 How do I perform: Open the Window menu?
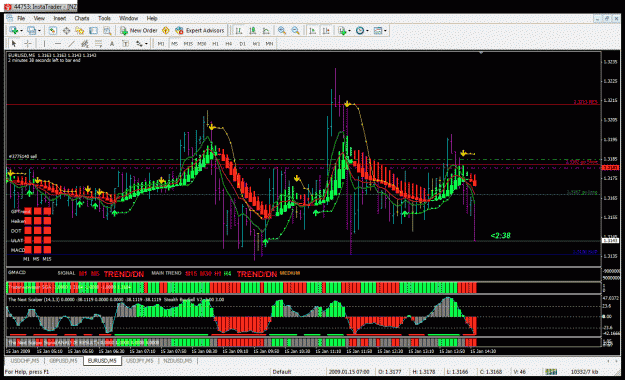click(x=129, y=18)
